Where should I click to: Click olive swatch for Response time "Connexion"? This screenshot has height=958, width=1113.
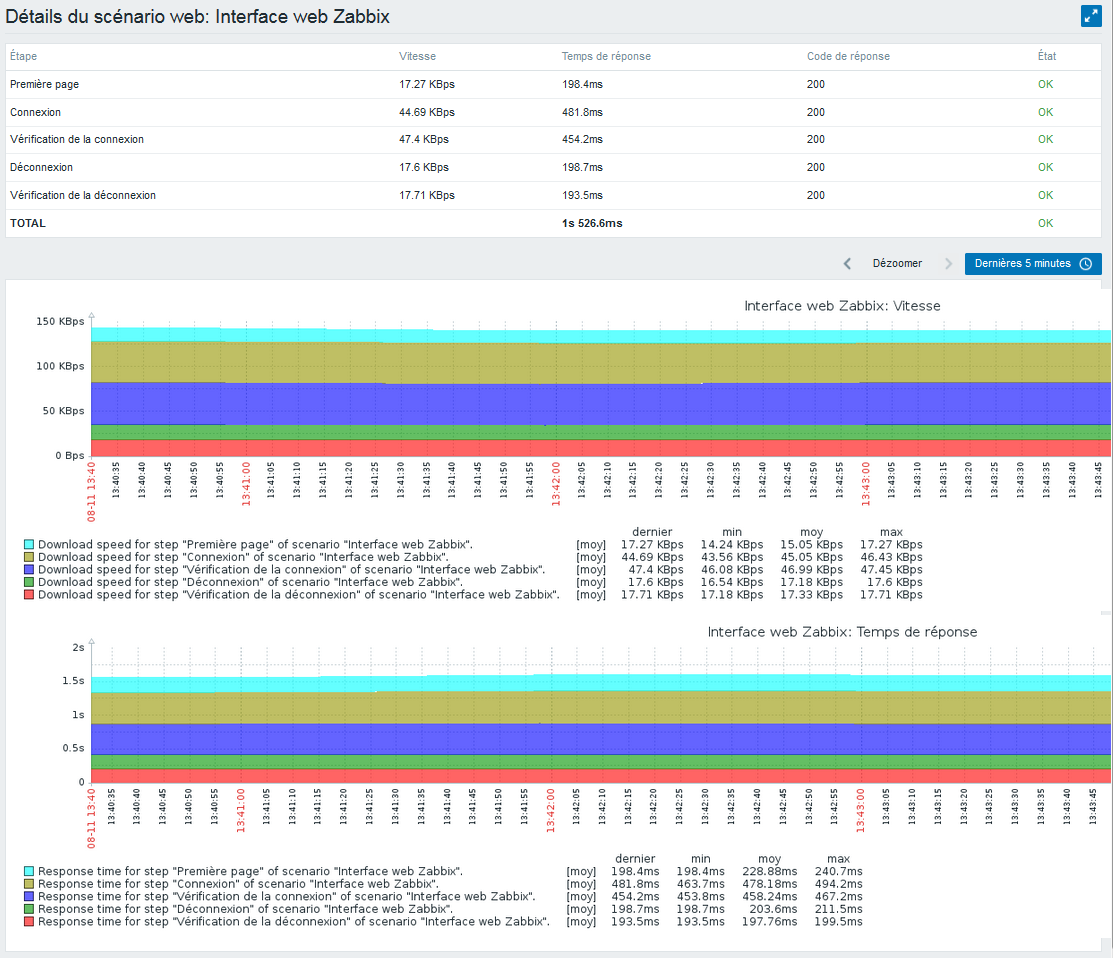(28, 884)
